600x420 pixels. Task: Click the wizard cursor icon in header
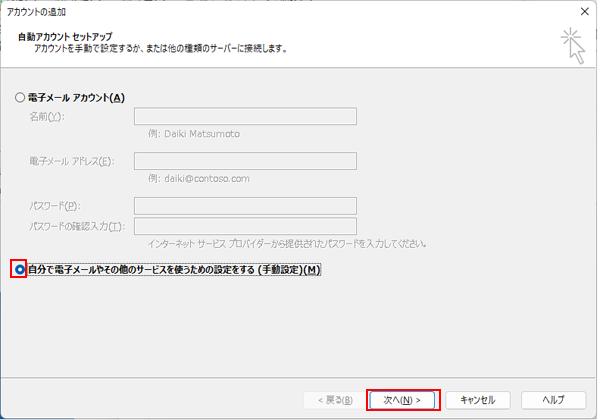pyautogui.click(x=573, y=44)
